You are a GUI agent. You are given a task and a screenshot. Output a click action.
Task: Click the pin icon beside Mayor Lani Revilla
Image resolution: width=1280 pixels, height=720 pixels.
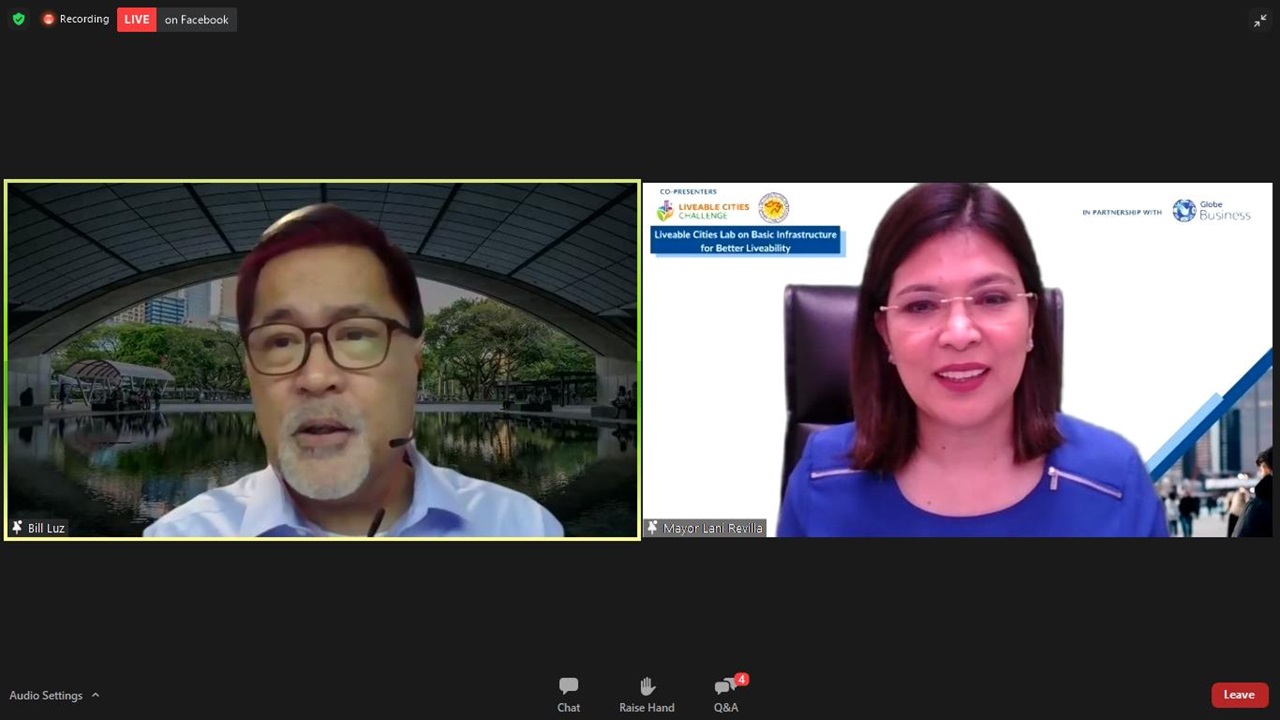pyautogui.click(x=653, y=527)
